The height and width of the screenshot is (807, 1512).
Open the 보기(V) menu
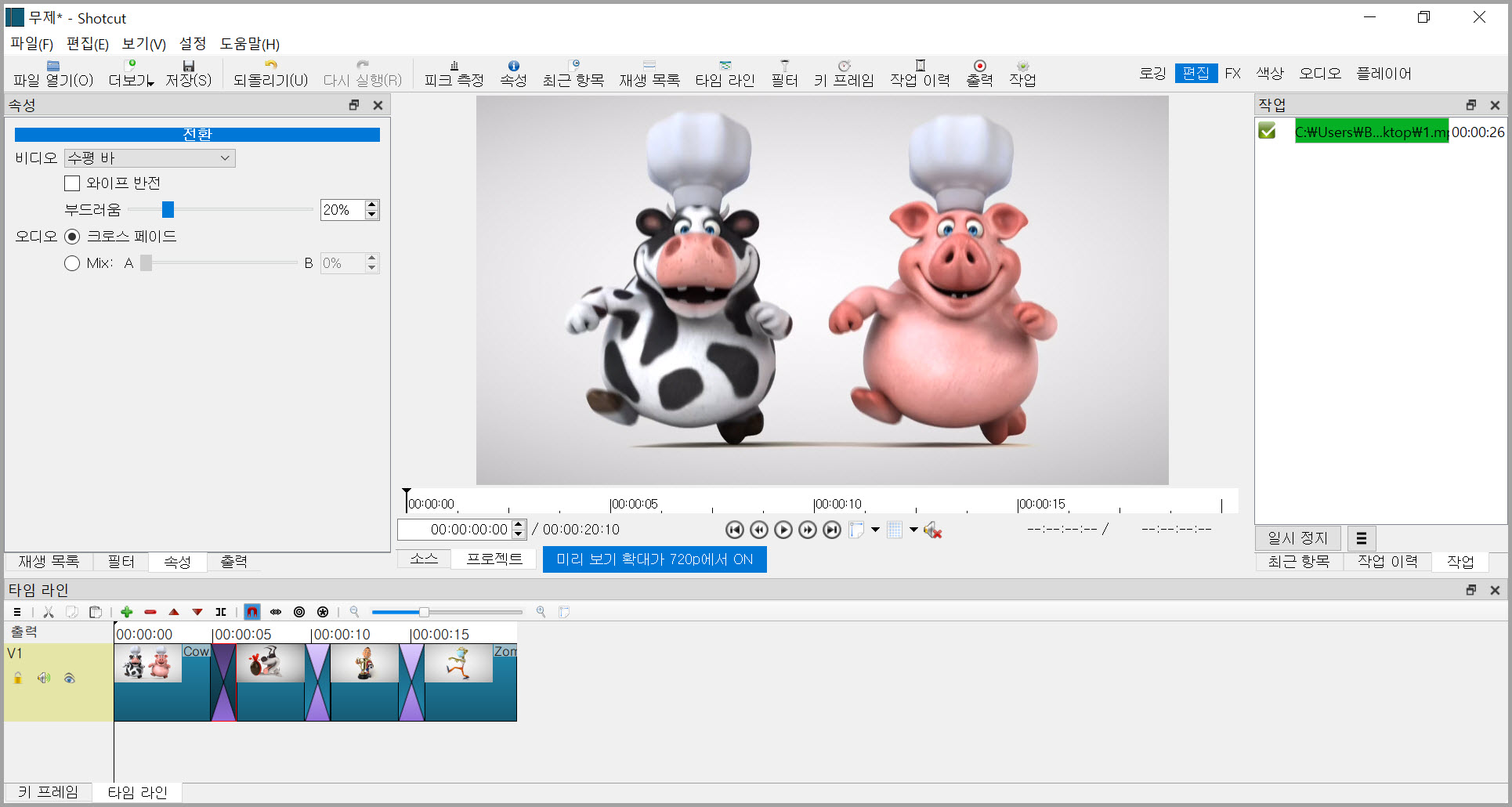click(x=144, y=44)
